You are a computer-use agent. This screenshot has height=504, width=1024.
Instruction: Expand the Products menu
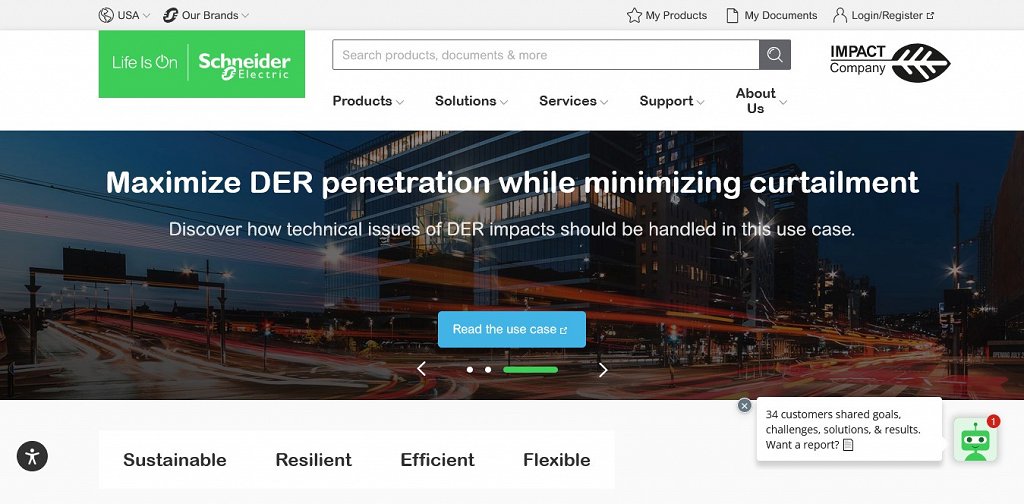(368, 101)
